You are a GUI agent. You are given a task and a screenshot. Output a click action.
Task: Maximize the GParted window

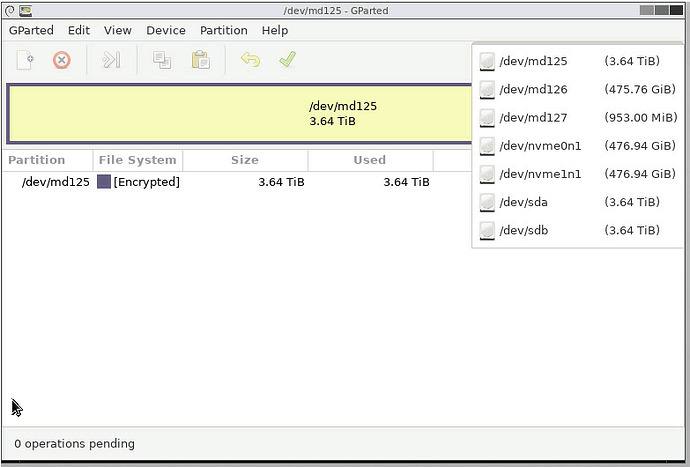click(661, 10)
